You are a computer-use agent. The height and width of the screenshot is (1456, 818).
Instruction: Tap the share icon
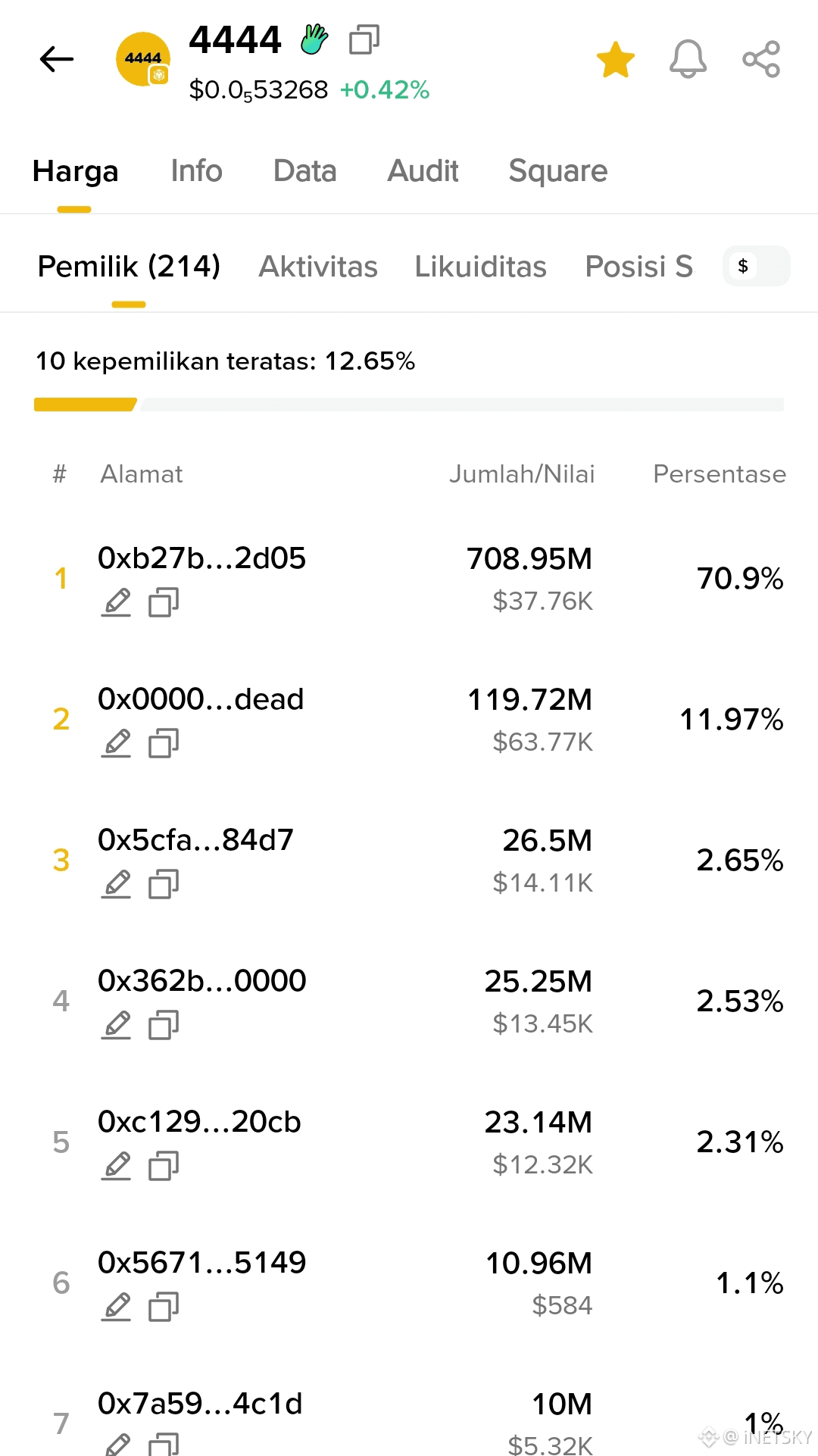click(761, 59)
